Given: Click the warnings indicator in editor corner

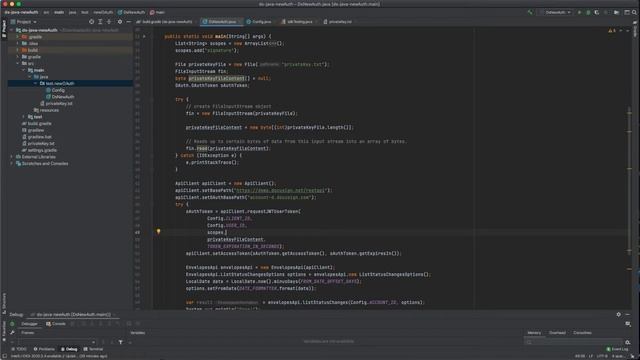Looking at the screenshot, I should pyautogui.click(x=612, y=30).
